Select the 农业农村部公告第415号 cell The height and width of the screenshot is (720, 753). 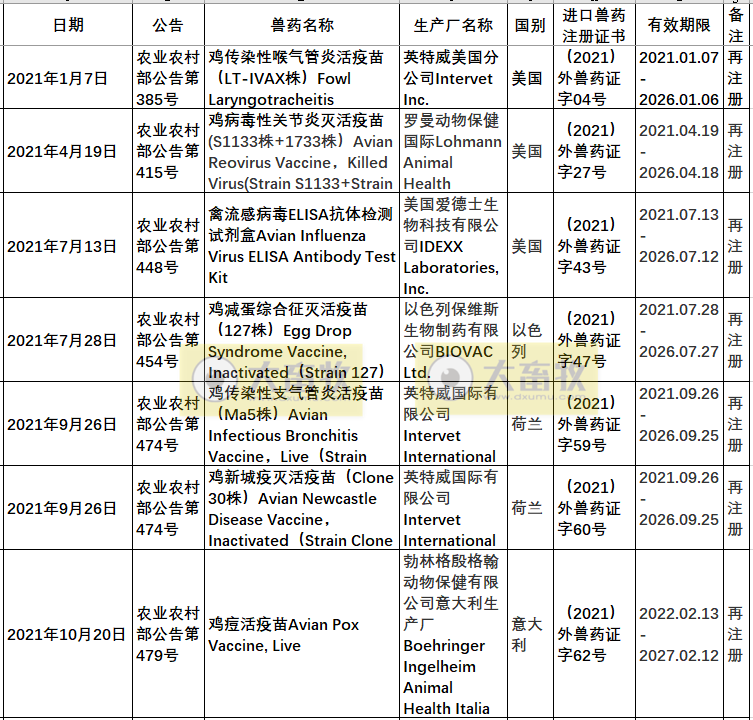(168, 151)
